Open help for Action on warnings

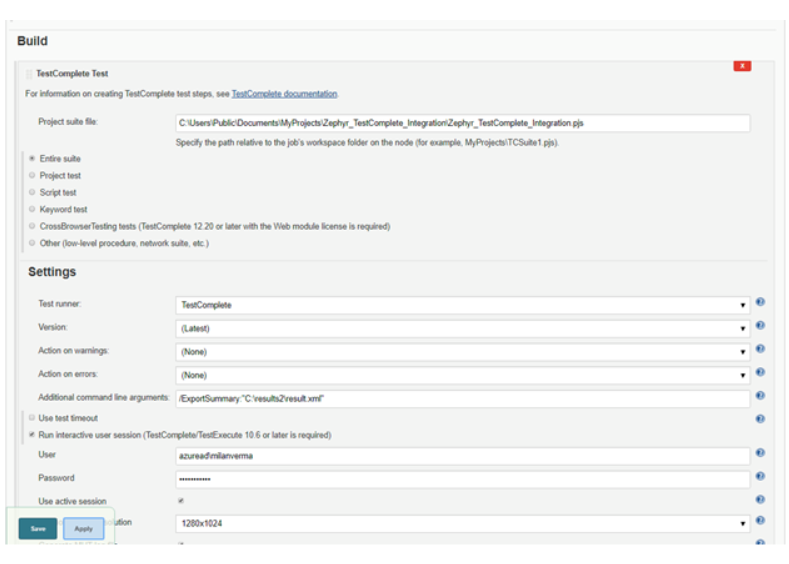760,350
